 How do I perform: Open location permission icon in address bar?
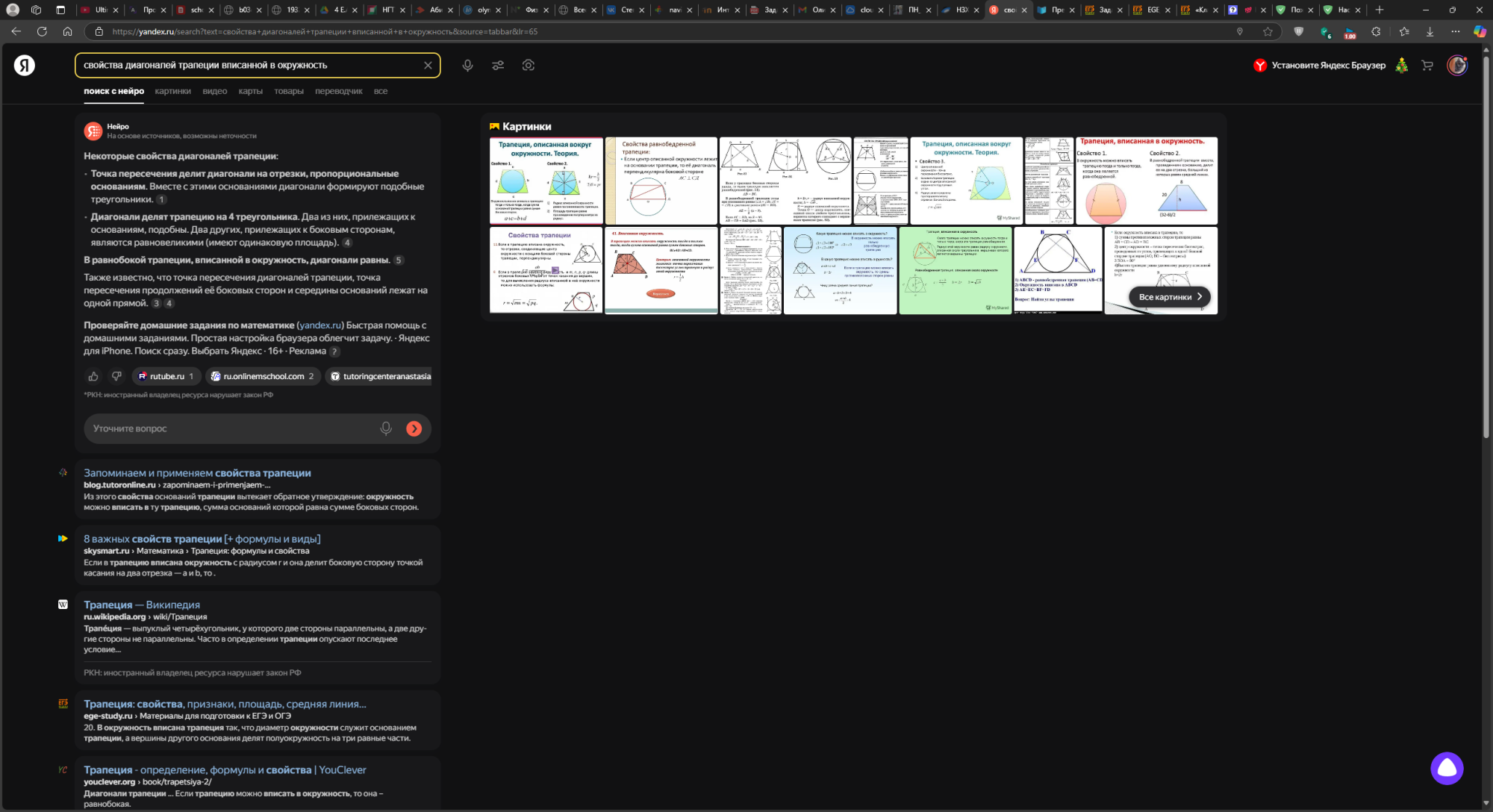click(1240, 31)
